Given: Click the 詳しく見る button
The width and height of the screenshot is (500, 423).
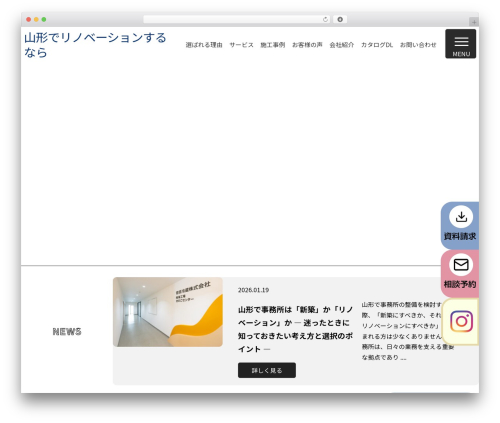Looking at the screenshot, I should [267, 370].
